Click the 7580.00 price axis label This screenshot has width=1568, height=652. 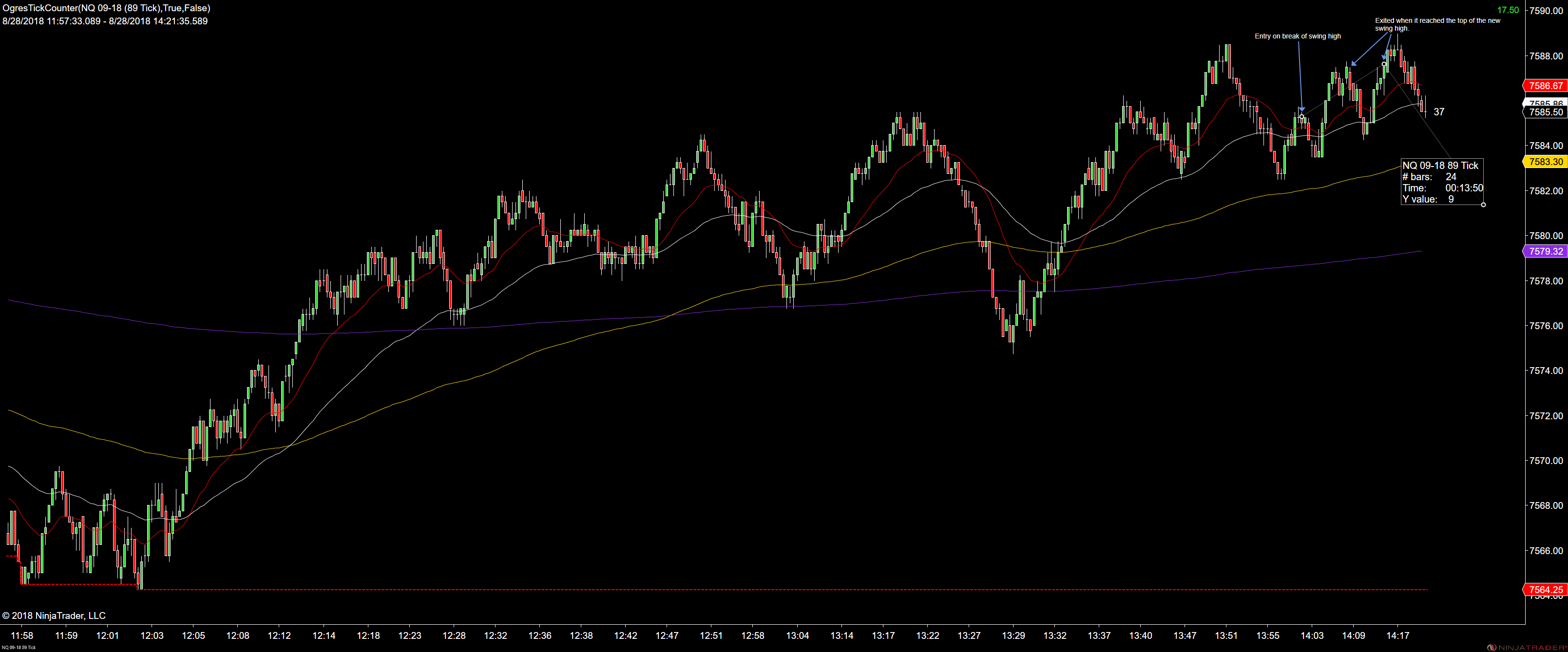(1546, 236)
